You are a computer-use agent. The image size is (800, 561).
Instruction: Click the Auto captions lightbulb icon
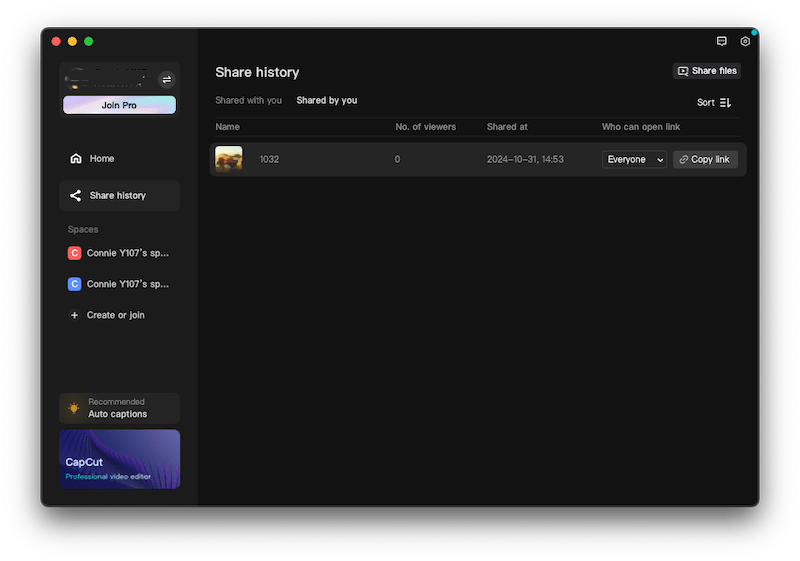(x=73, y=408)
